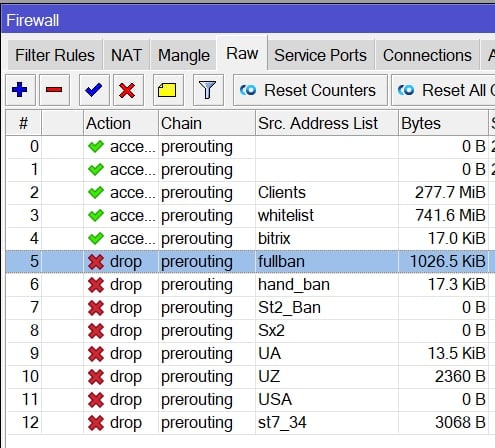Switch to the Connections tab
This screenshot has width=495, height=448.
coord(427,55)
